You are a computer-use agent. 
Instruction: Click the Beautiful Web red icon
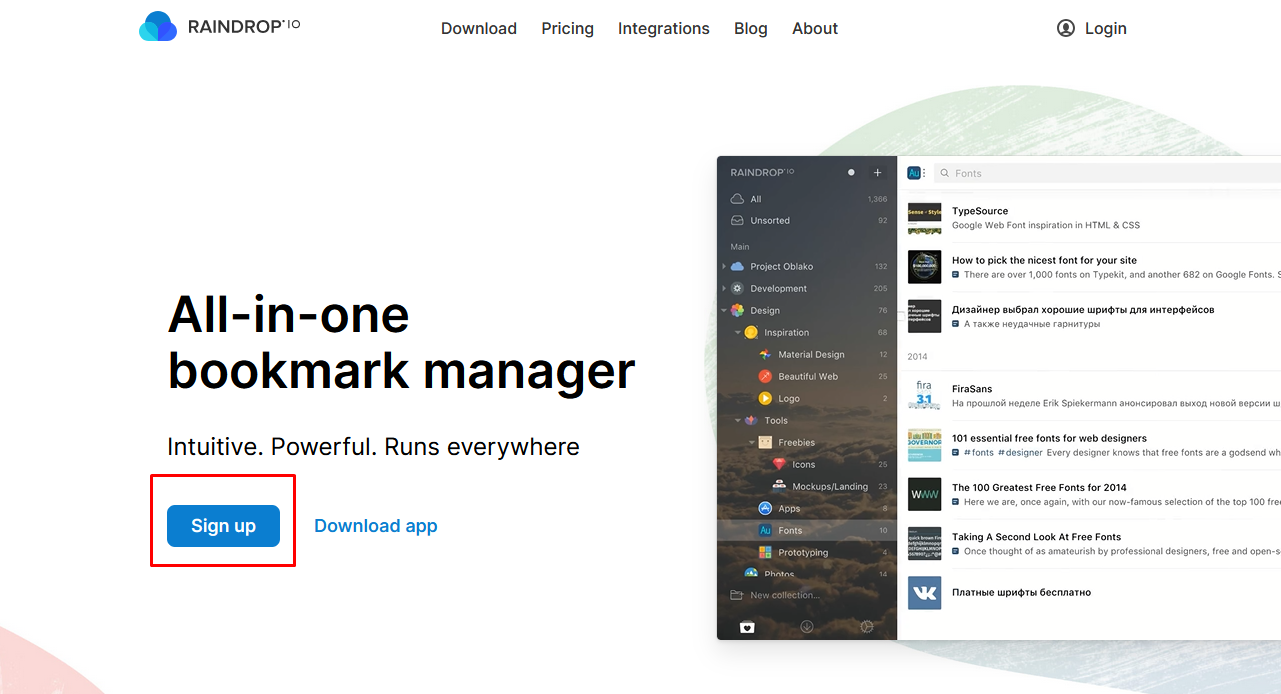(x=765, y=376)
